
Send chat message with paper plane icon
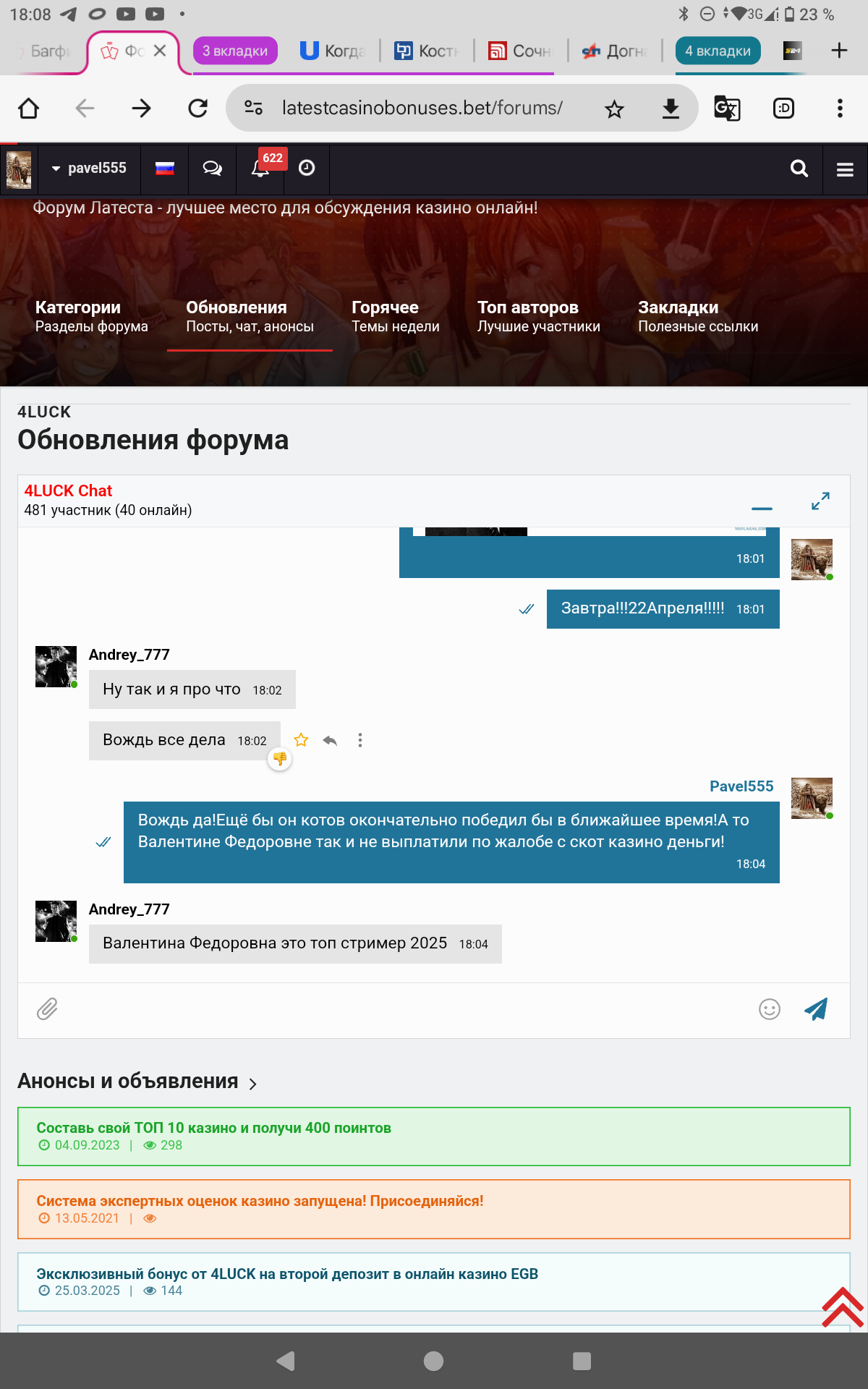tap(816, 1009)
